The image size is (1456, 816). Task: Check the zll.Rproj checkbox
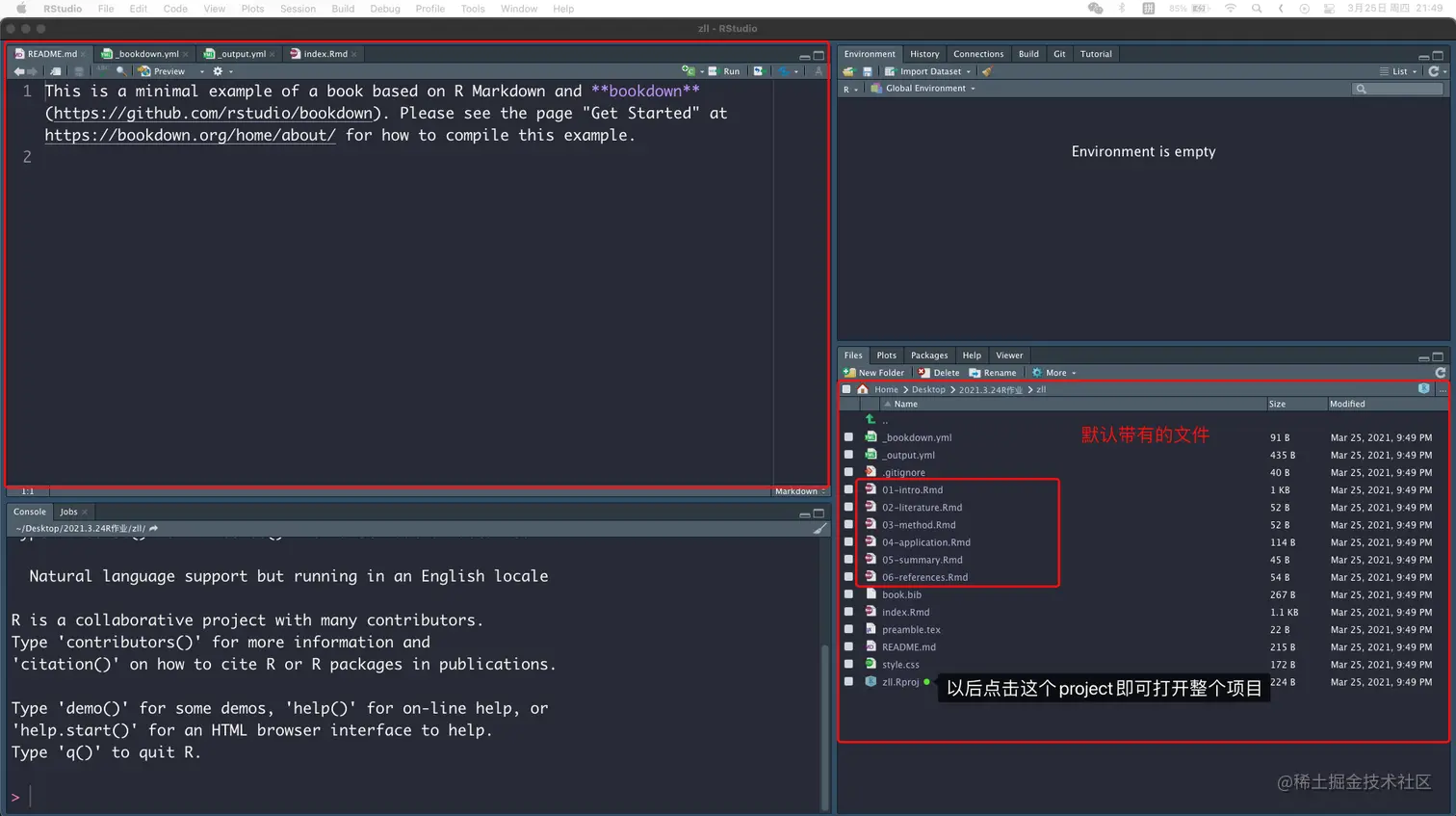coord(848,681)
